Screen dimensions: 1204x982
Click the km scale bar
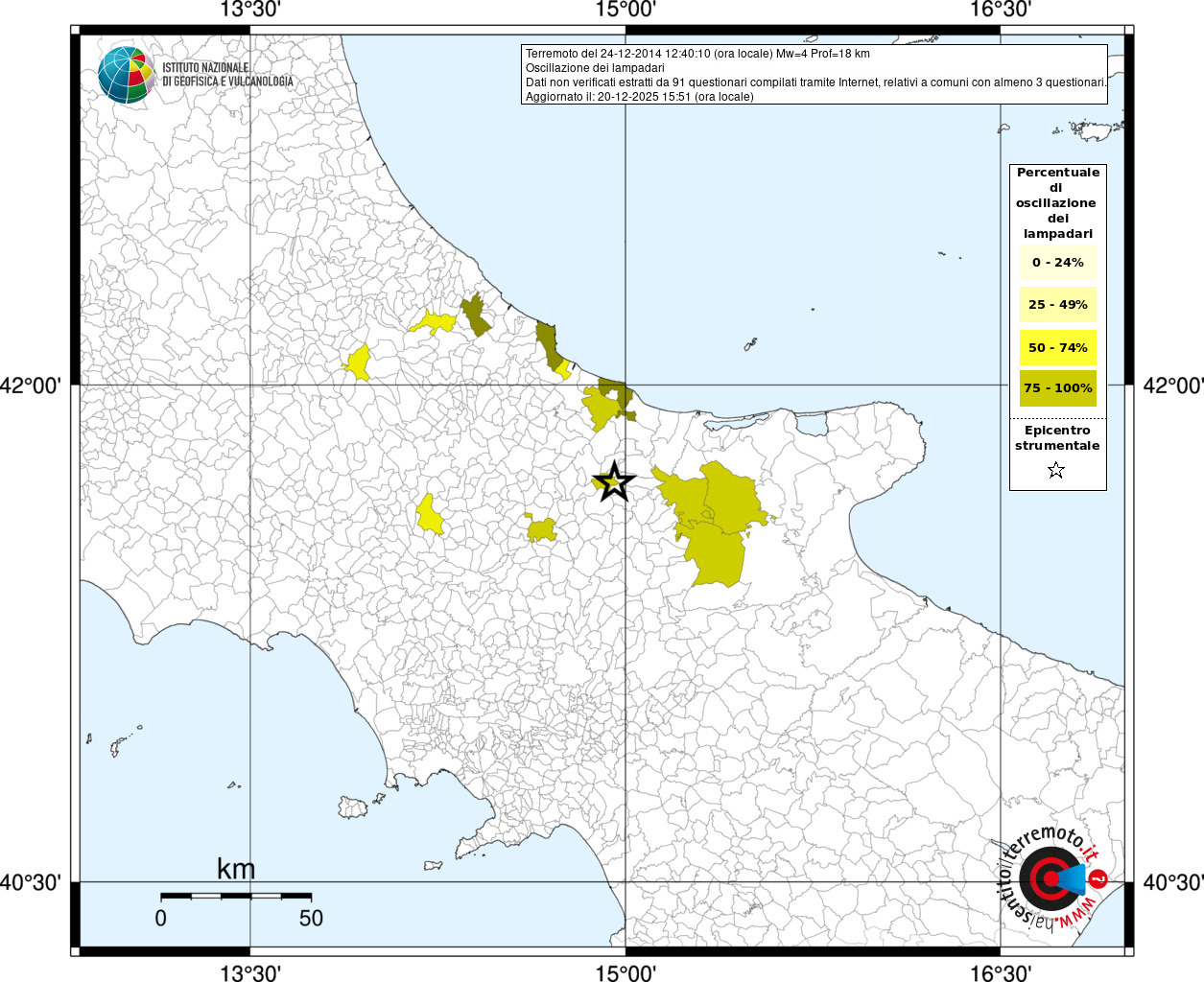(235, 896)
